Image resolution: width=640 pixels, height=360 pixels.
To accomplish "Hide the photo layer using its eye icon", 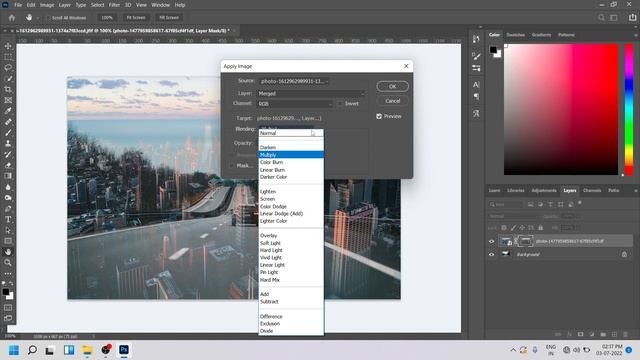I will (x=491, y=241).
